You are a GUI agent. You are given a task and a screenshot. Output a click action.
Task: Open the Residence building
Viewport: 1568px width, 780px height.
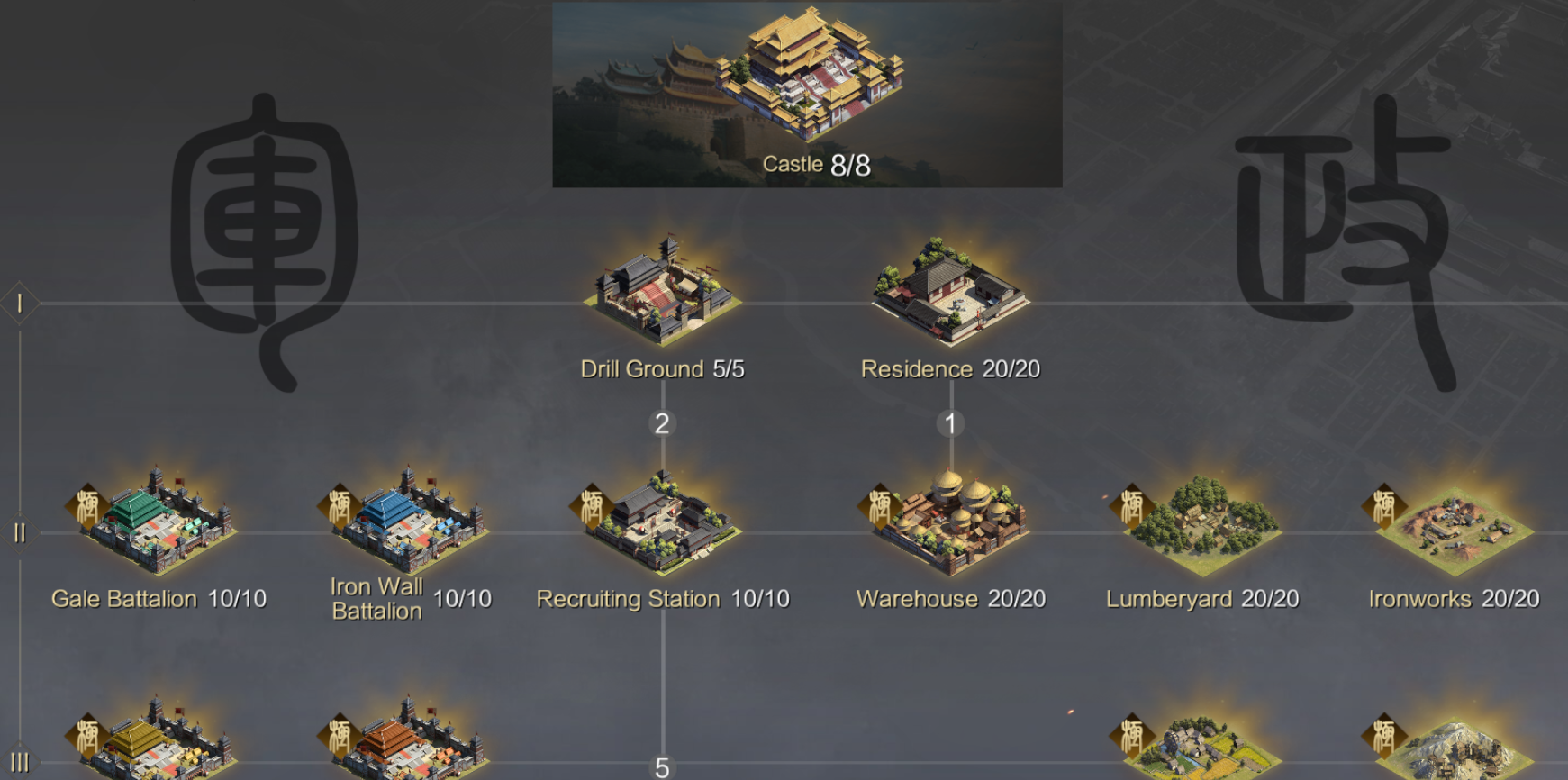coord(951,290)
